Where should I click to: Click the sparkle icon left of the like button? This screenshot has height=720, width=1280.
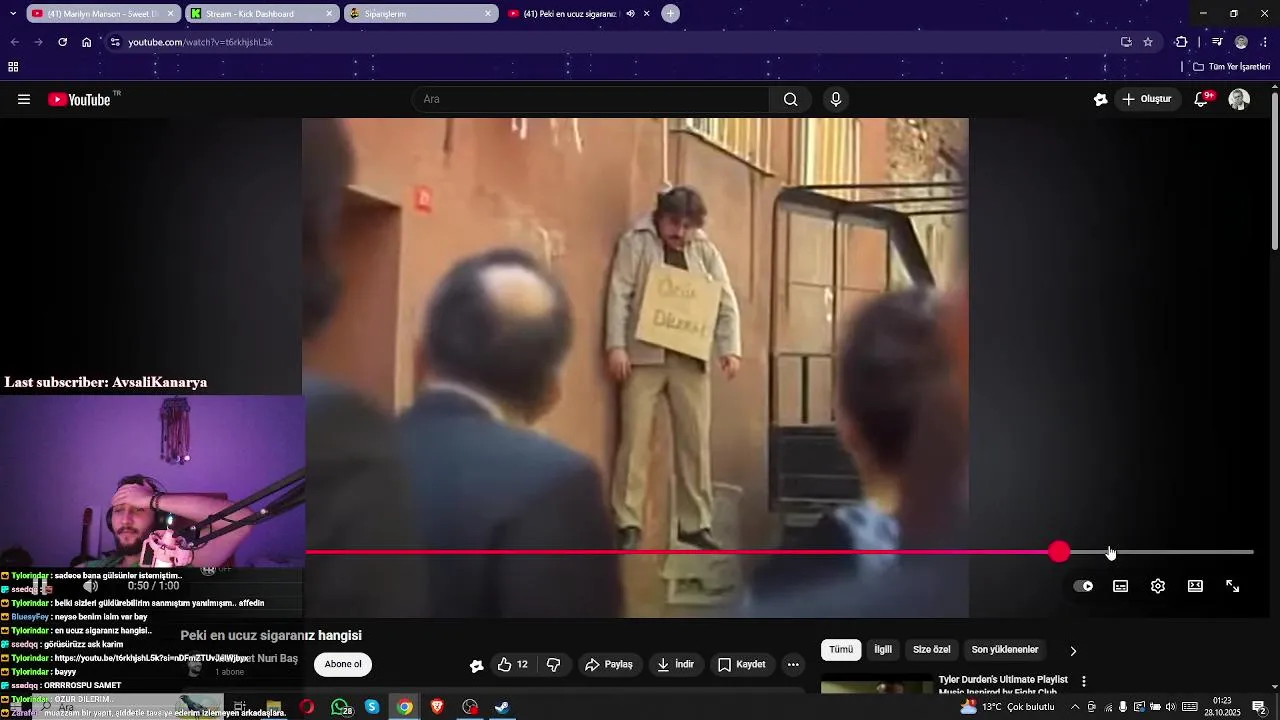(476, 665)
